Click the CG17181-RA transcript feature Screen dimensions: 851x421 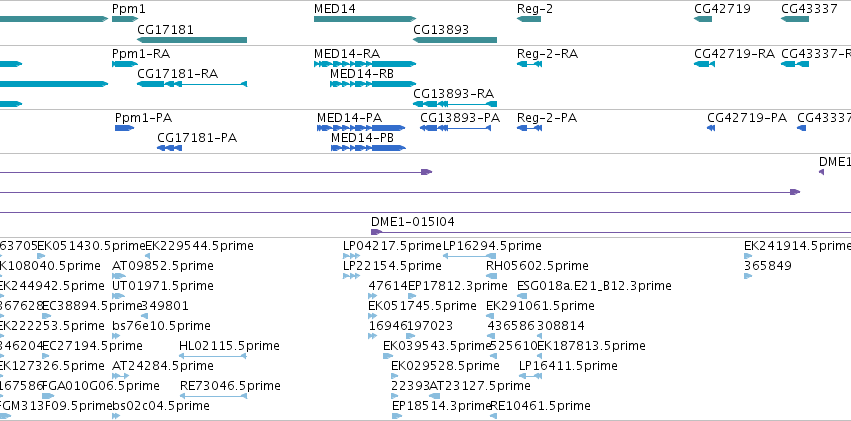(192, 84)
